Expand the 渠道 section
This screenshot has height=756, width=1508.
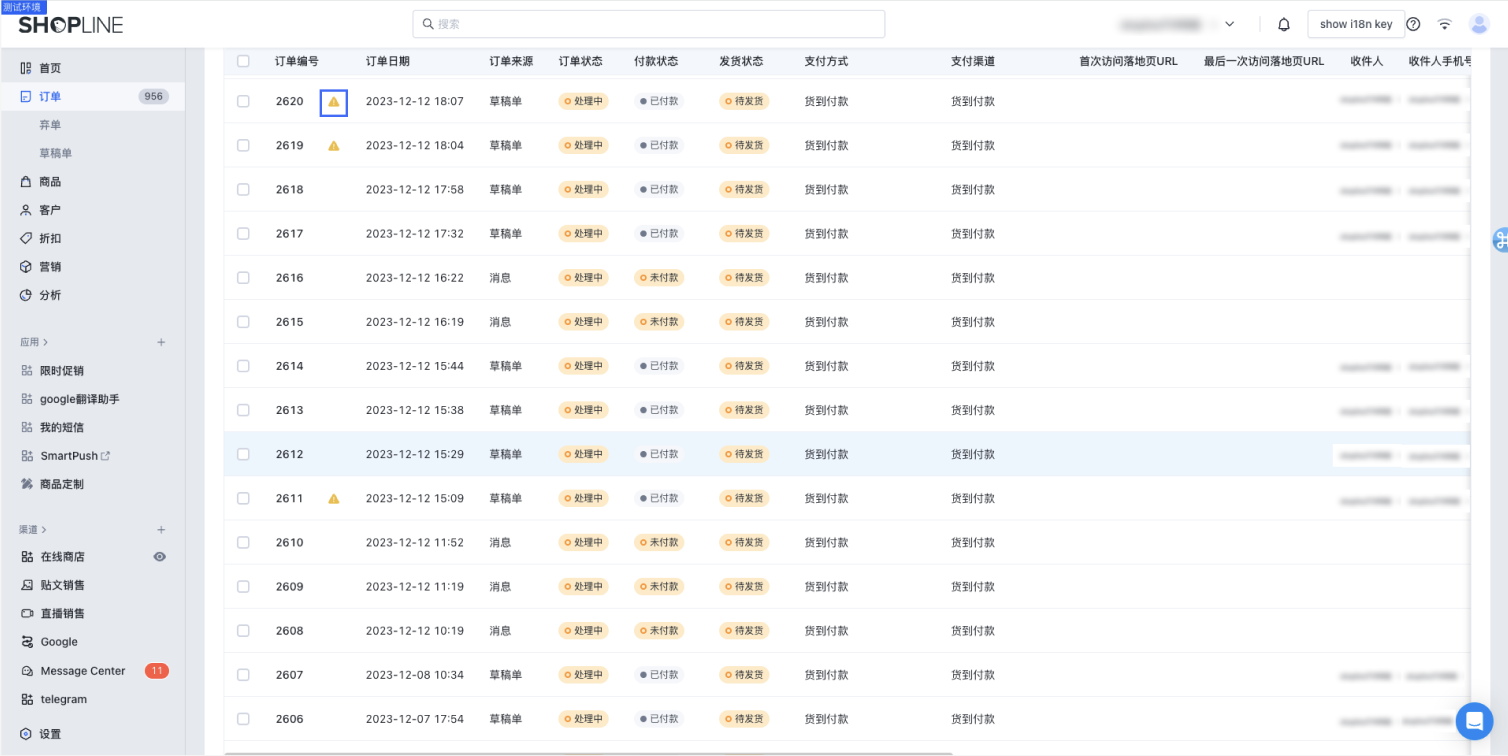[34, 530]
